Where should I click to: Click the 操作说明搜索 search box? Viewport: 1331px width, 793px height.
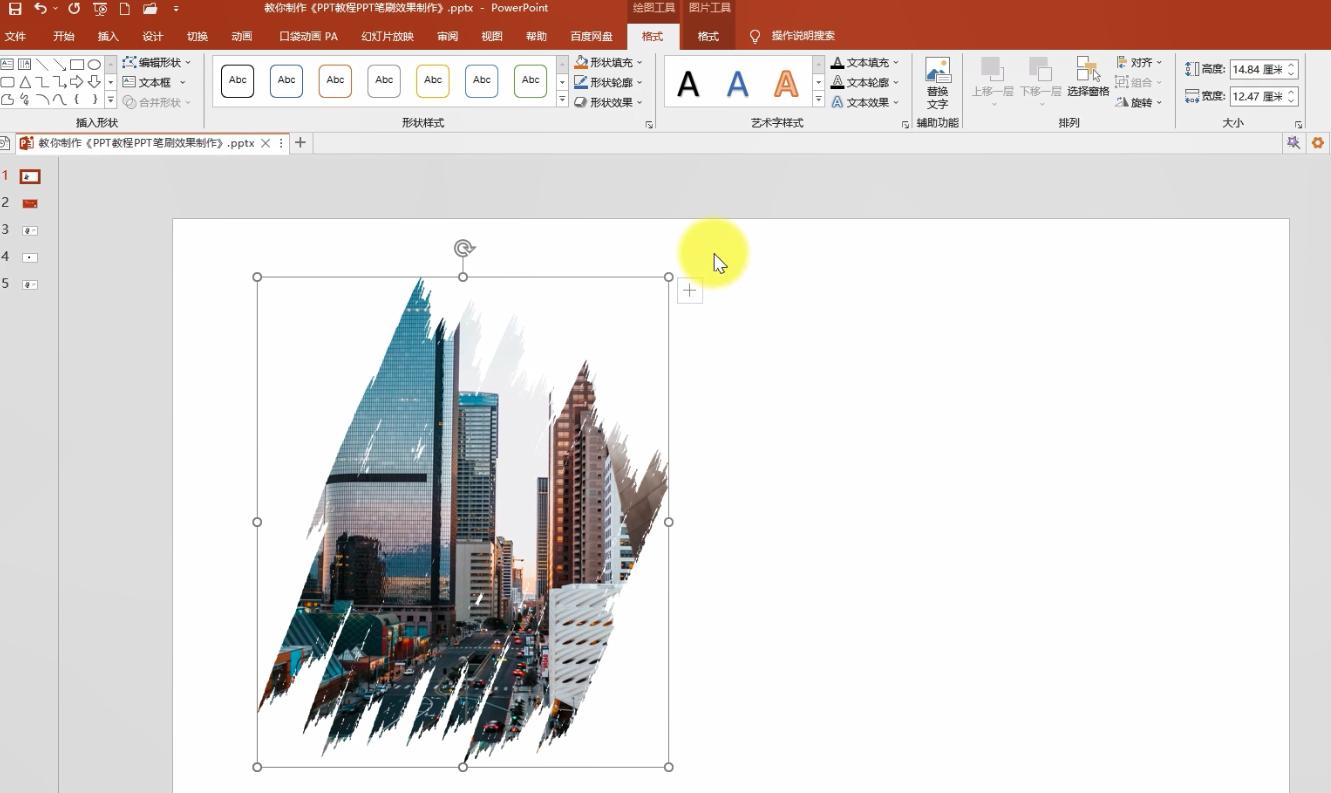point(803,36)
